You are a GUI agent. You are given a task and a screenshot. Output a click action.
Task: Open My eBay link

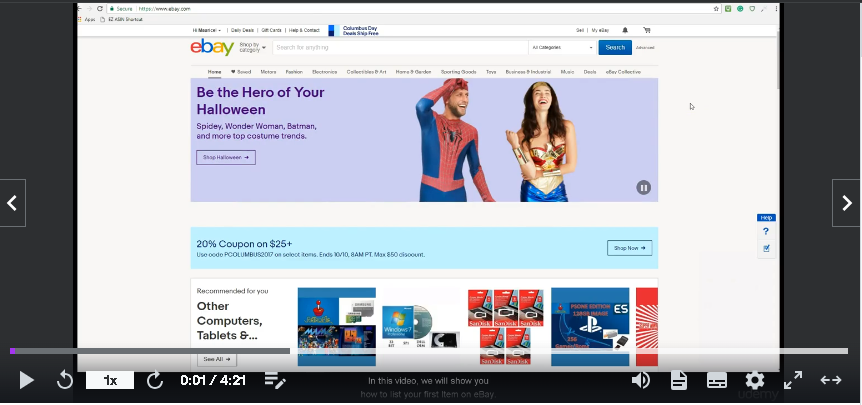[x=600, y=30]
